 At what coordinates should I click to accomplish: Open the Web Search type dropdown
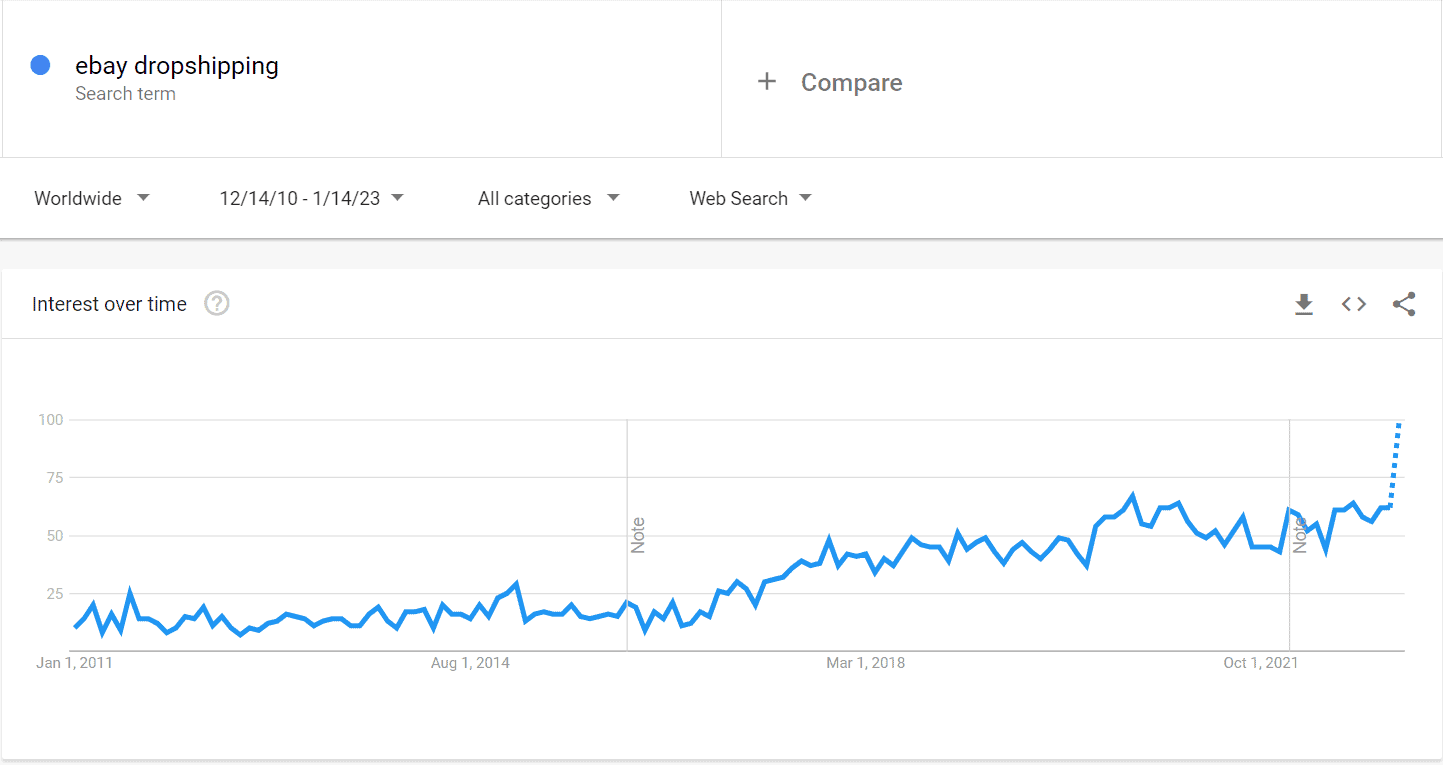tap(750, 198)
